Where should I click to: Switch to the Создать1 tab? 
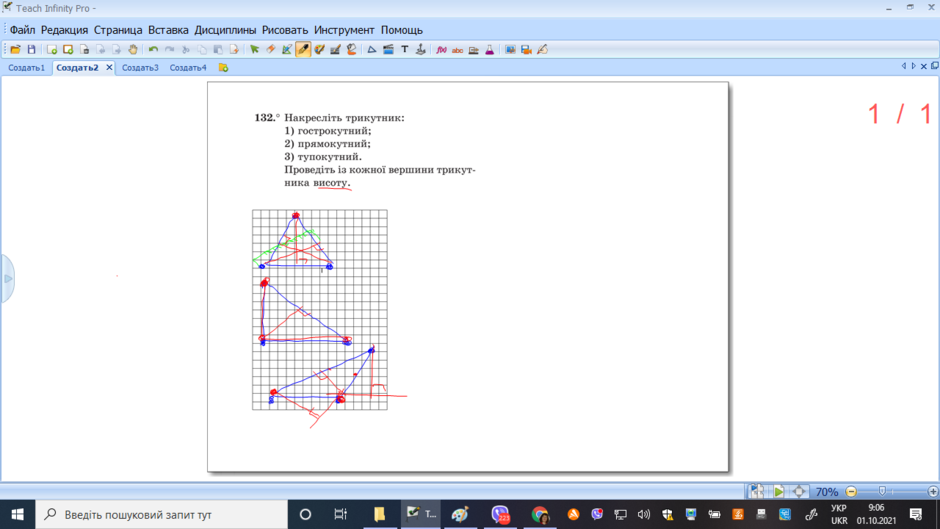coord(26,68)
